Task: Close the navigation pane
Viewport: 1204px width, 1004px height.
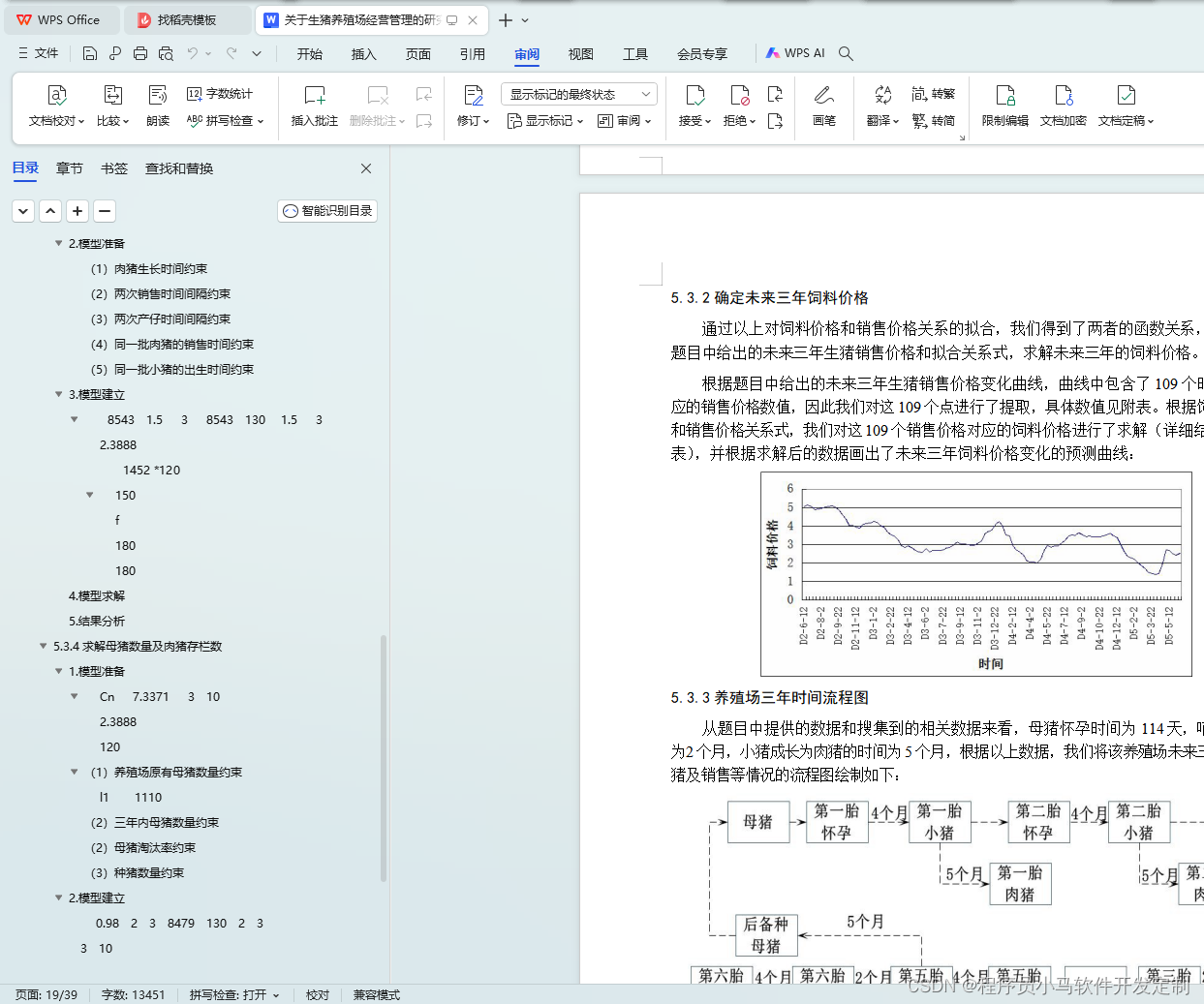Action: pos(366,168)
